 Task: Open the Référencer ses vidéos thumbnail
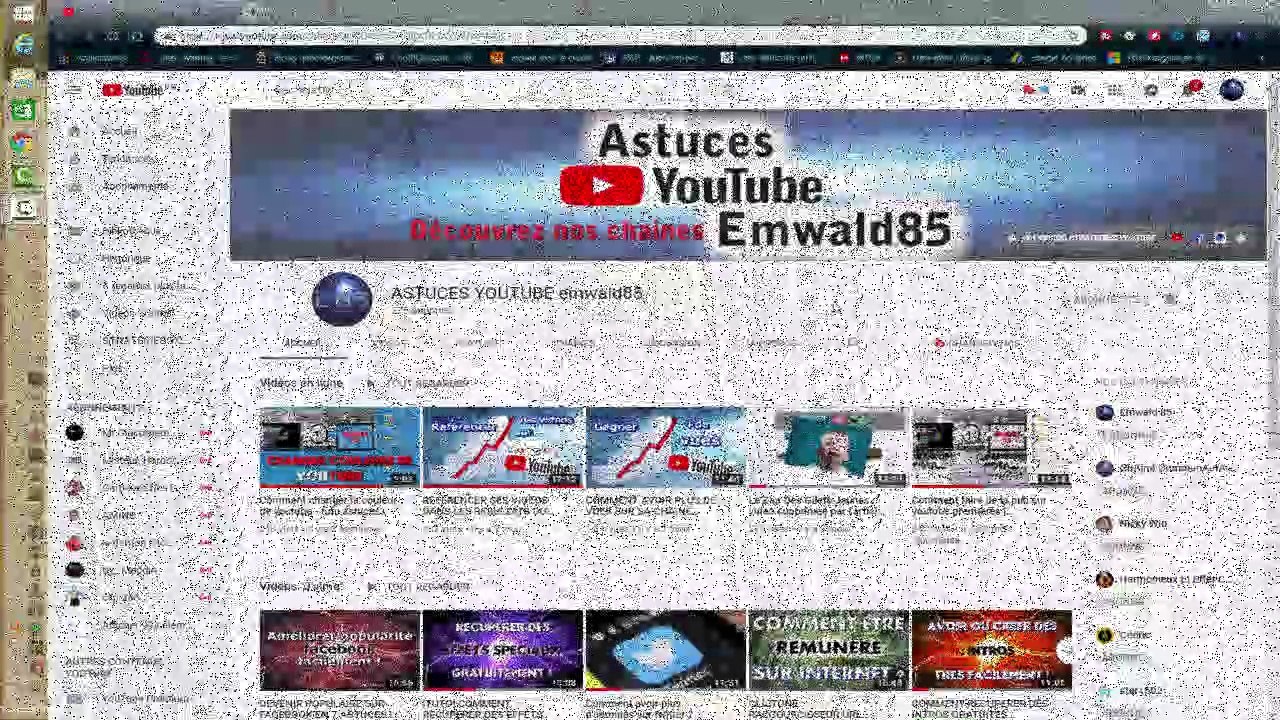502,446
